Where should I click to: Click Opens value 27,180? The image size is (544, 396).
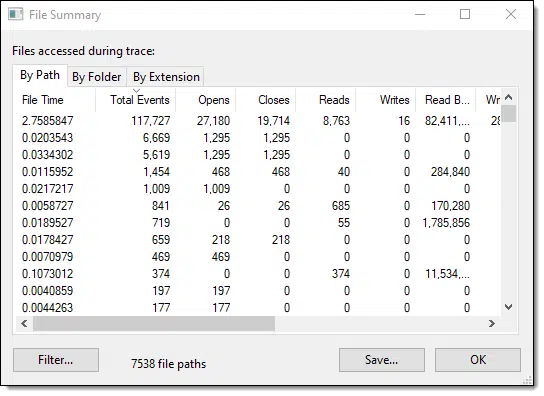pos(213,121)
